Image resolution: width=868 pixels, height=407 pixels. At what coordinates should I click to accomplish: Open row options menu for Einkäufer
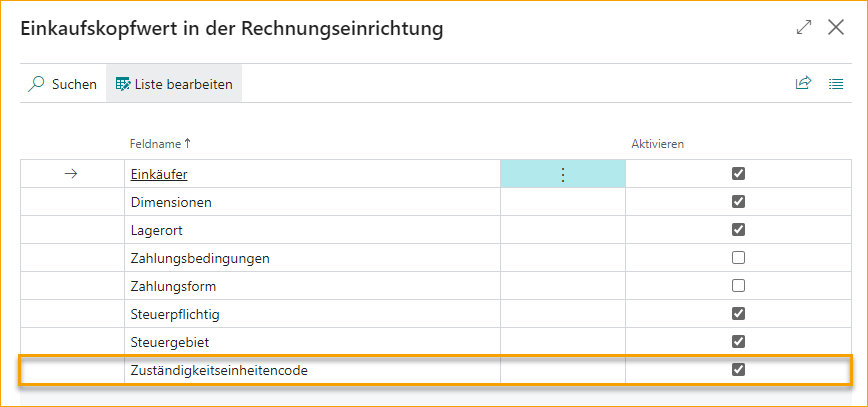562,174
